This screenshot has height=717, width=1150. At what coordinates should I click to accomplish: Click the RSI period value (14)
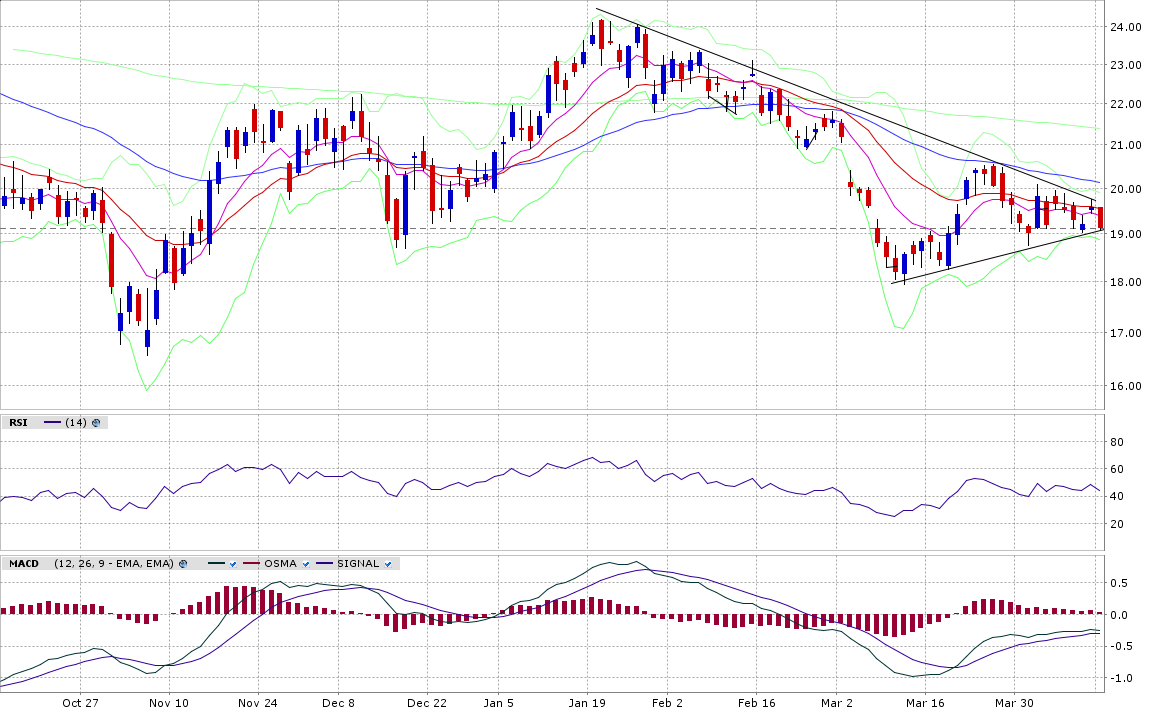[76, 423]
